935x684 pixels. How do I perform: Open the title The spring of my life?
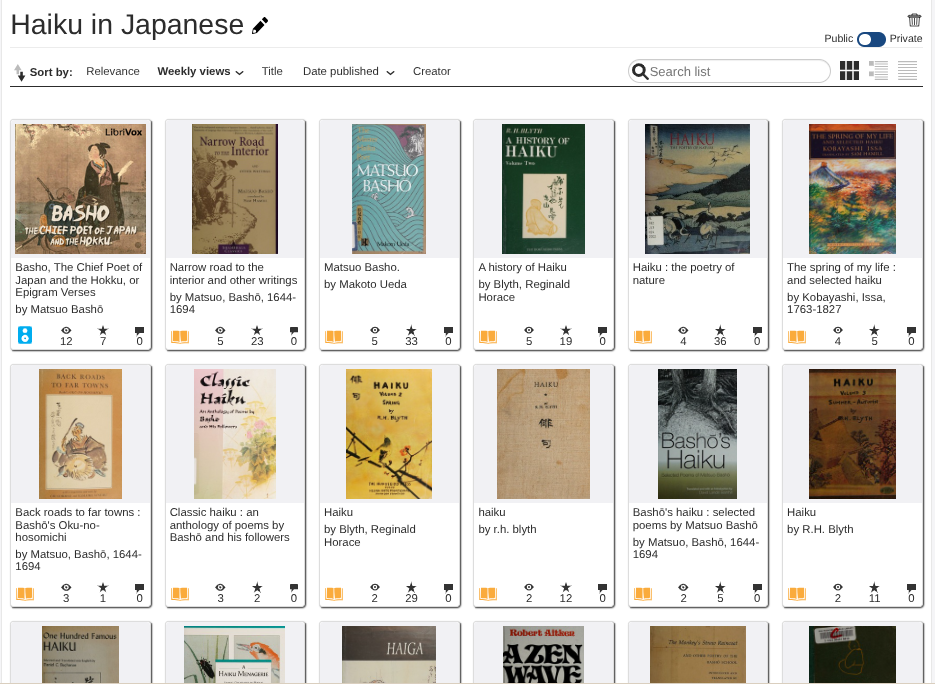click(841, 274)
